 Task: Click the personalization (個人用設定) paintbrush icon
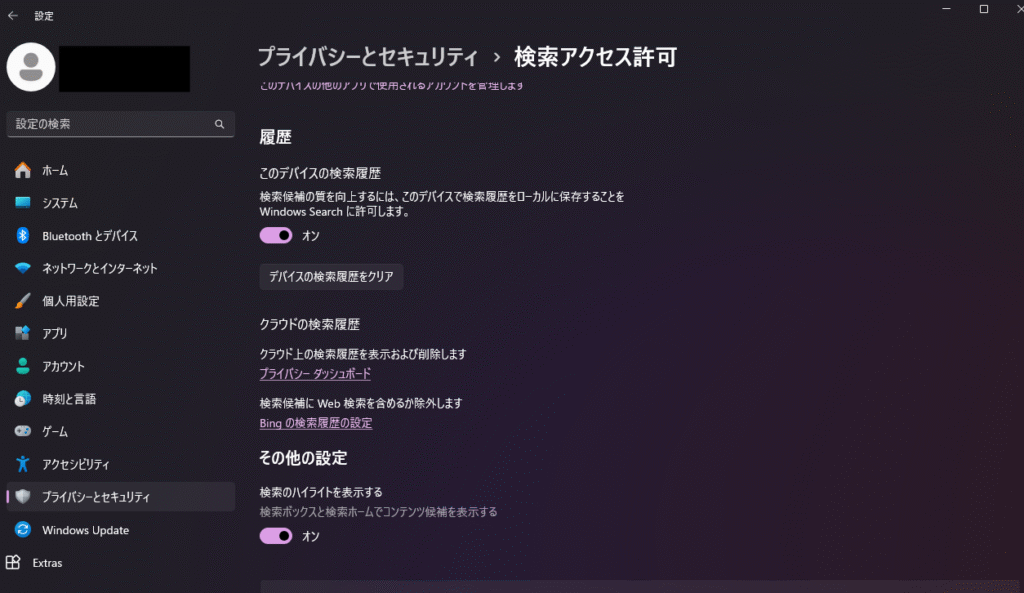(23, 301)
